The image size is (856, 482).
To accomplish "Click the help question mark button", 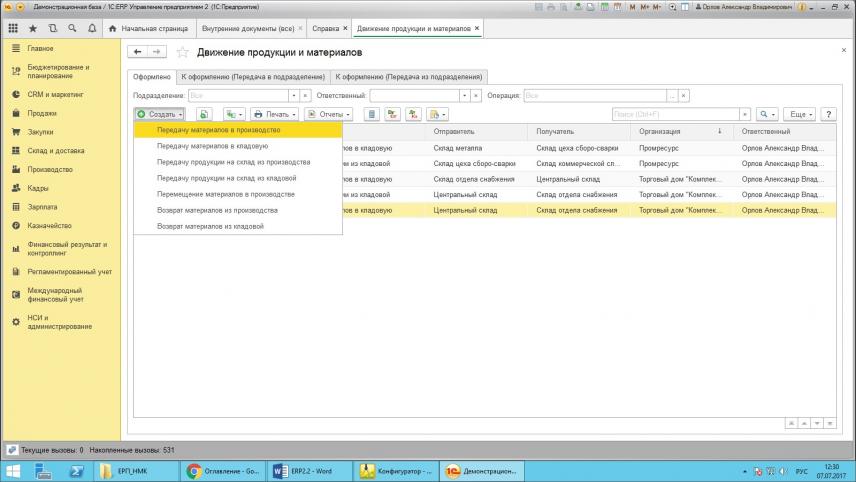I will pyautogui.click(x=828, y=114).
